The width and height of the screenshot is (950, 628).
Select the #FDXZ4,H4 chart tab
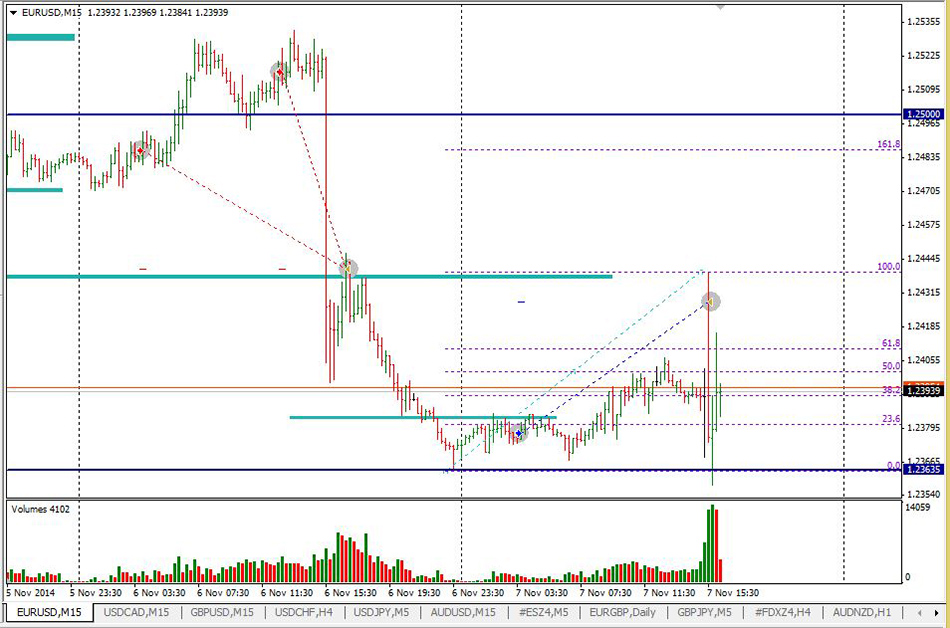pyautogui.click(x=783, y=612)
